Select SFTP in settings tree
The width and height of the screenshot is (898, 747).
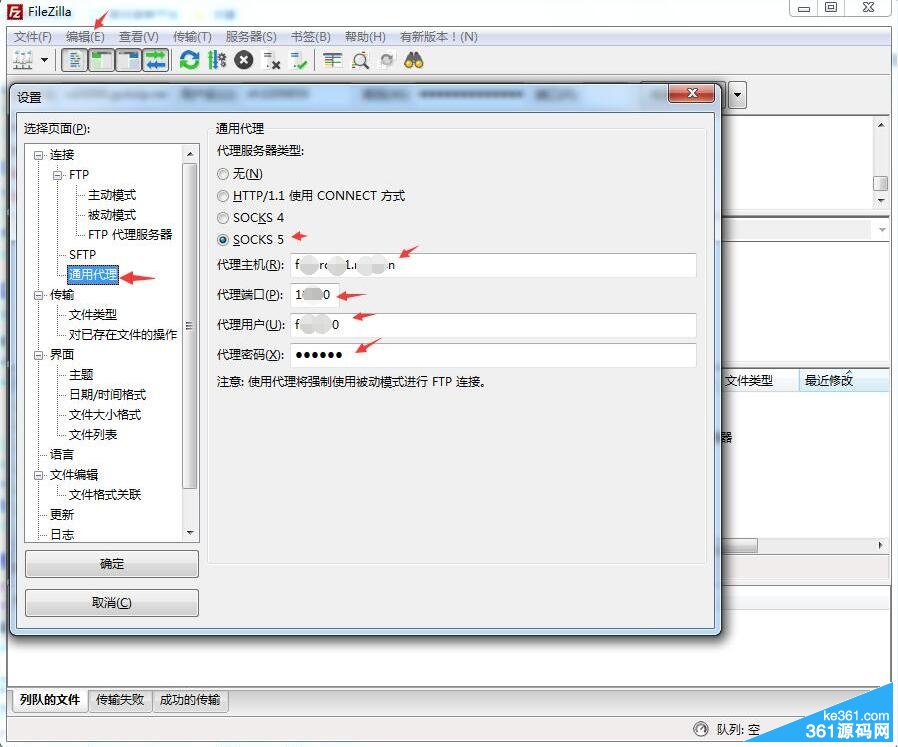tap(82, 254)
